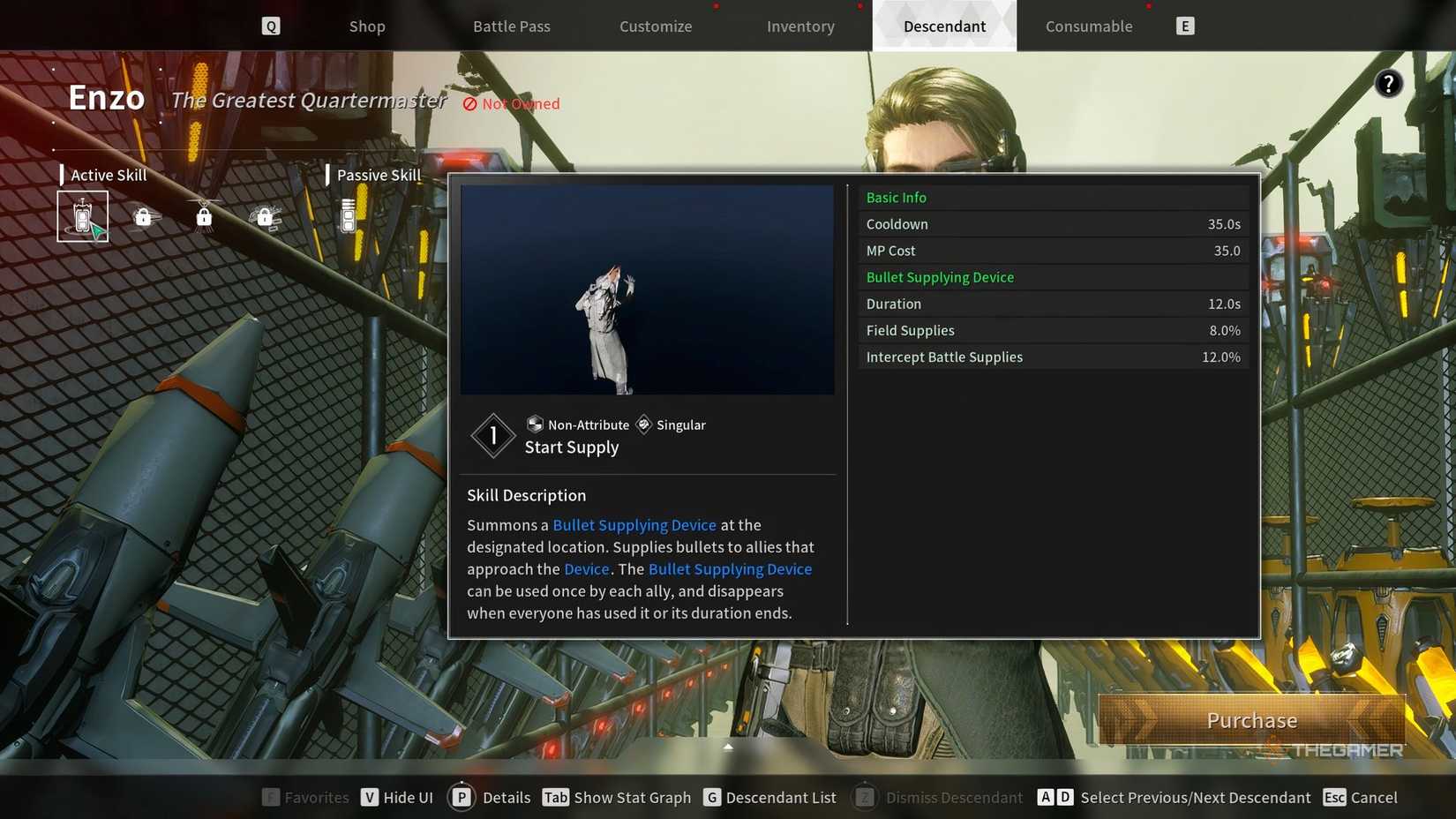Open help with the question mark icon

tap(1388, 84)
